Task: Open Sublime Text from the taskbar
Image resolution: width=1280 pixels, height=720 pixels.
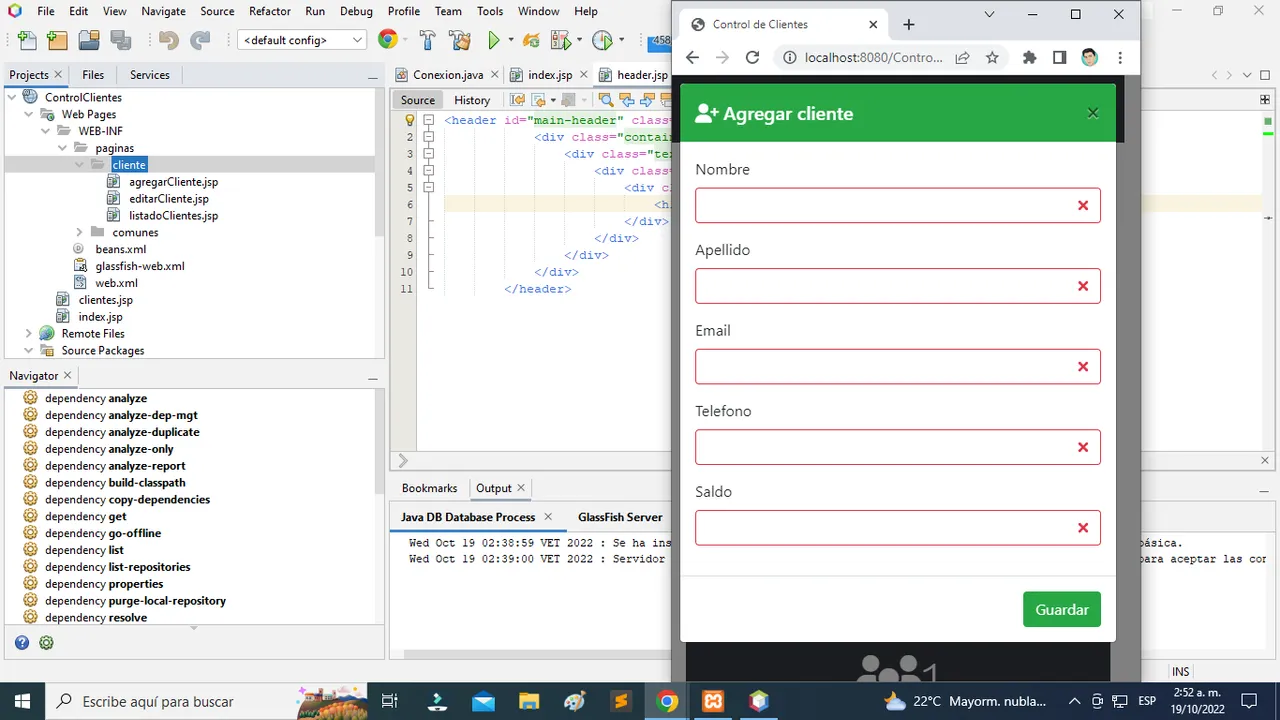Action: point(621,701)
